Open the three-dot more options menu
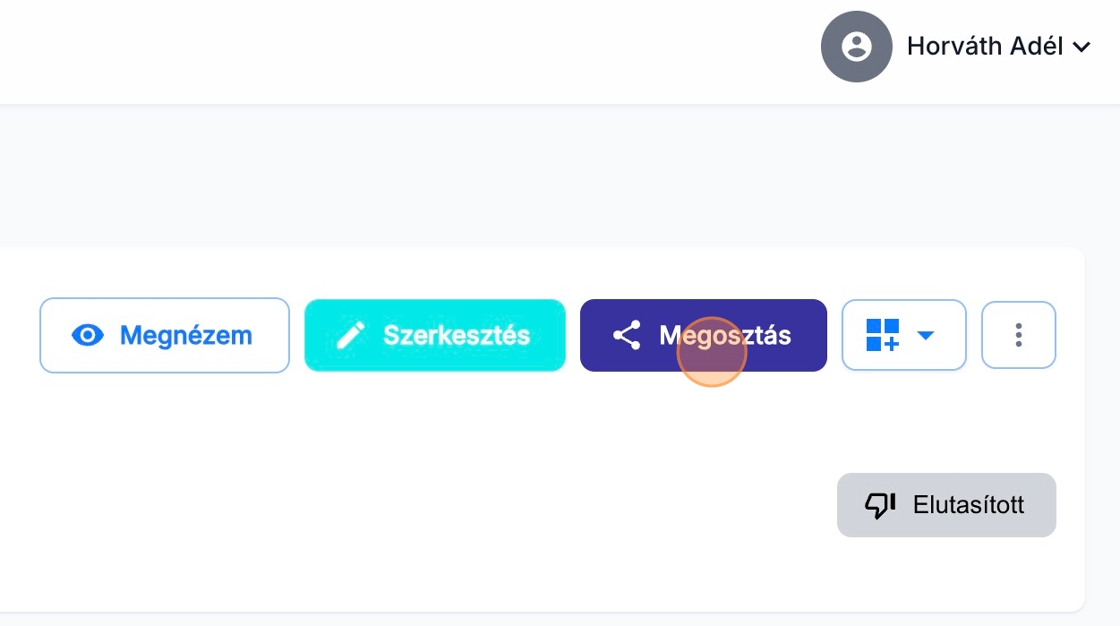The image size is (1120, 626). coord(1018,335)
